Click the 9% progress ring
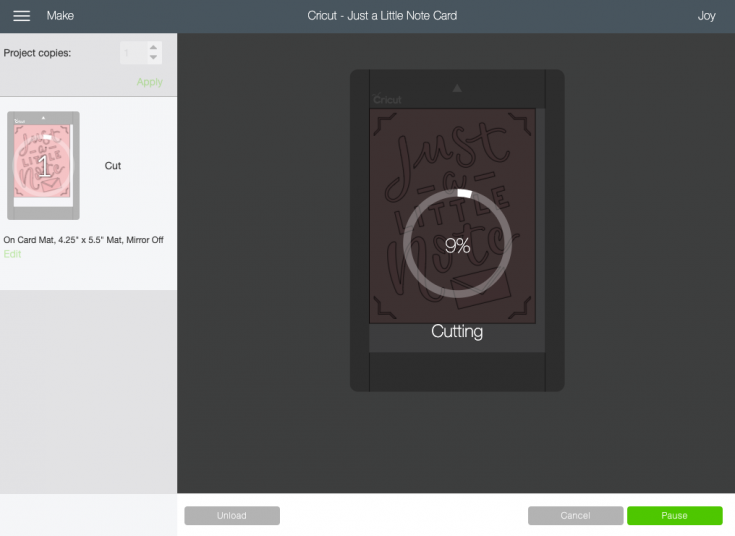The height and width of the screenshot is (536, 735). [x=457, y=243]
